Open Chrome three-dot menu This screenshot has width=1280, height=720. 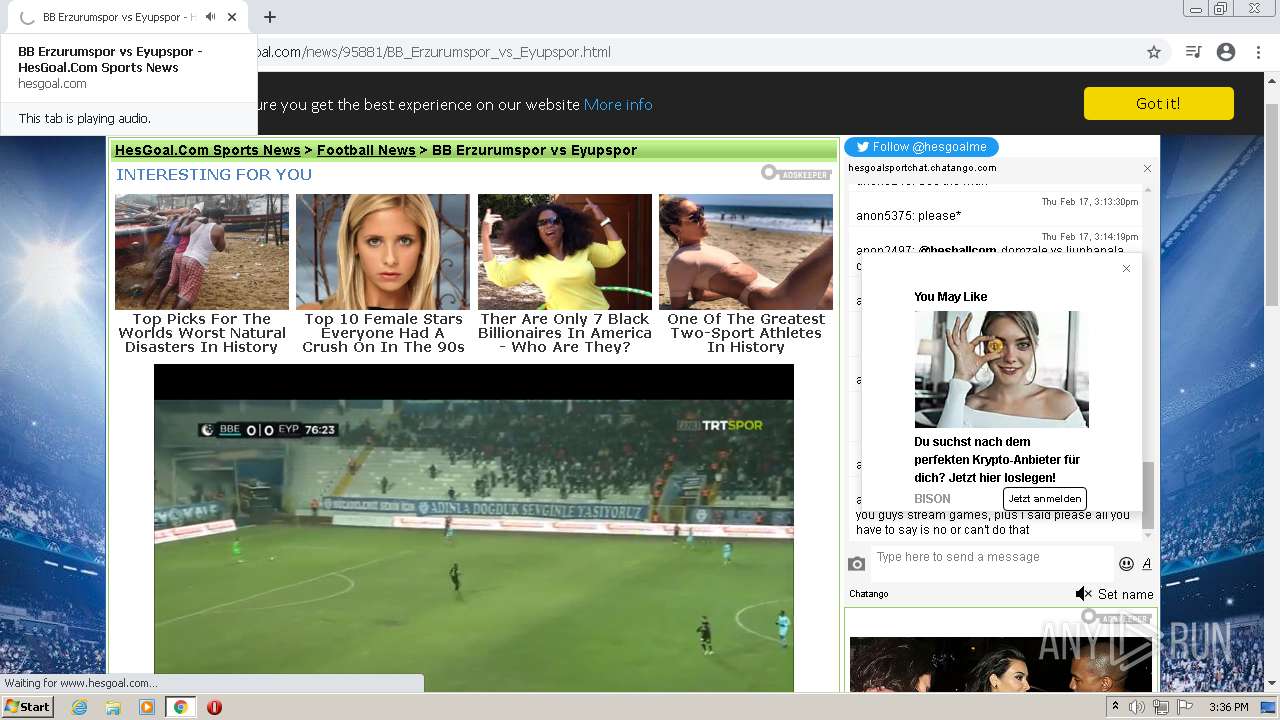[x=1258, y=52]
